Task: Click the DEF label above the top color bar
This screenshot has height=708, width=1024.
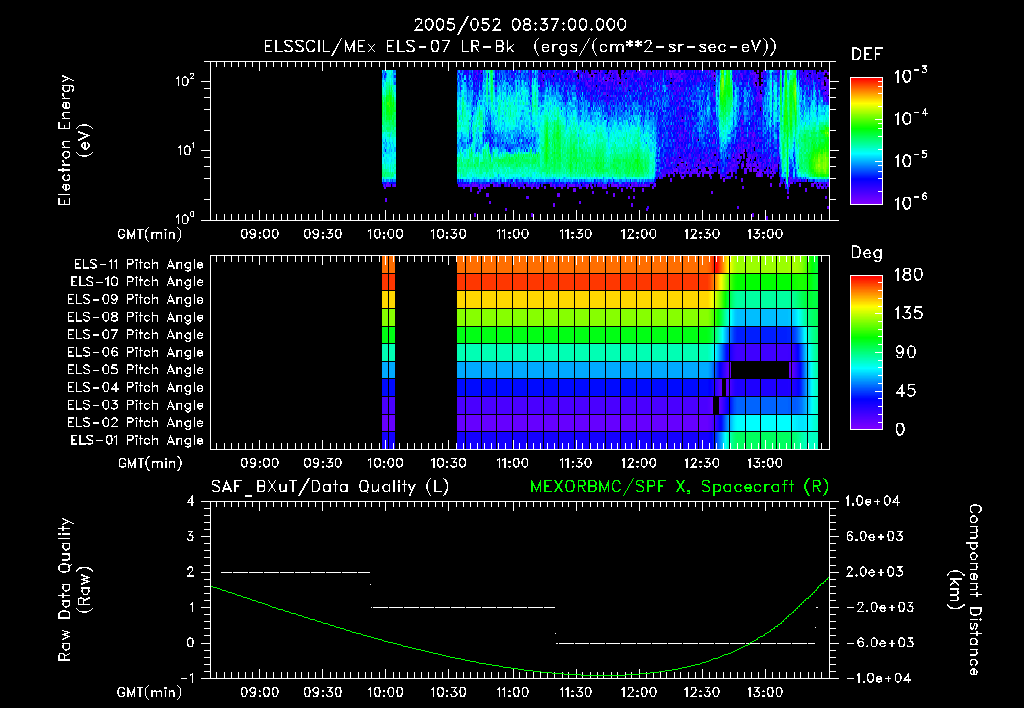Action: [x=867, y=54]
